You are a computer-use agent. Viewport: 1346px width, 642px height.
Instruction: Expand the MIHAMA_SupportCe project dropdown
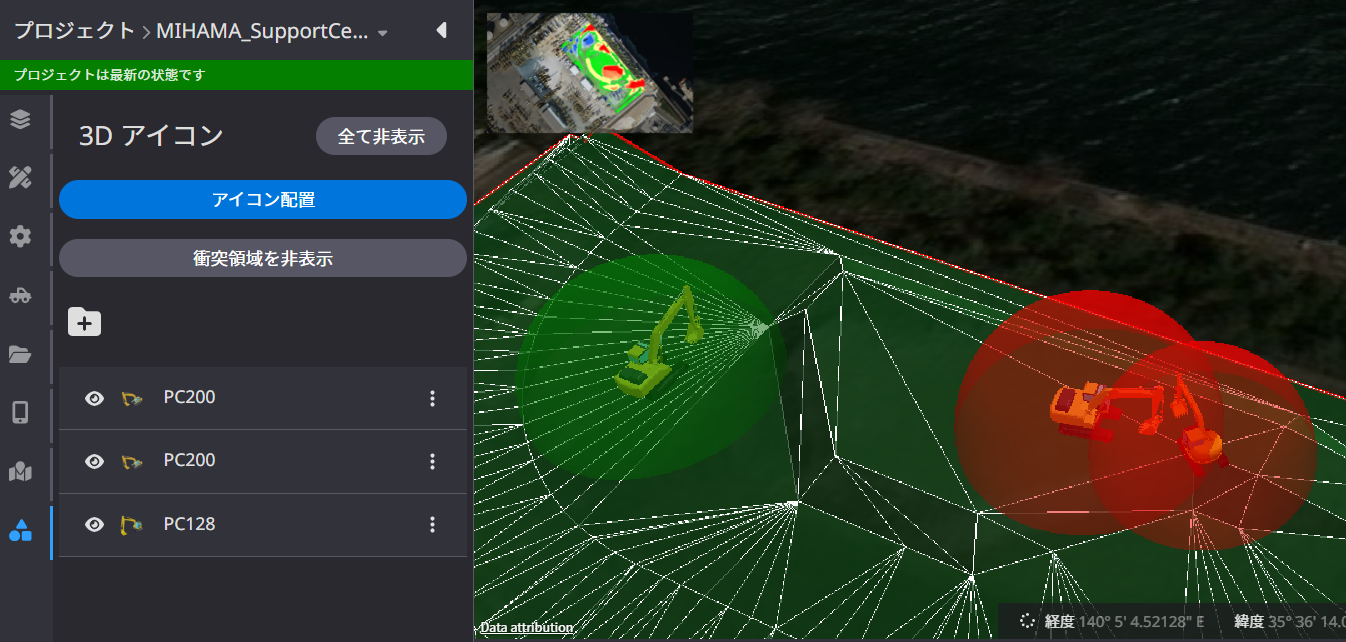[x=382, y=33]
